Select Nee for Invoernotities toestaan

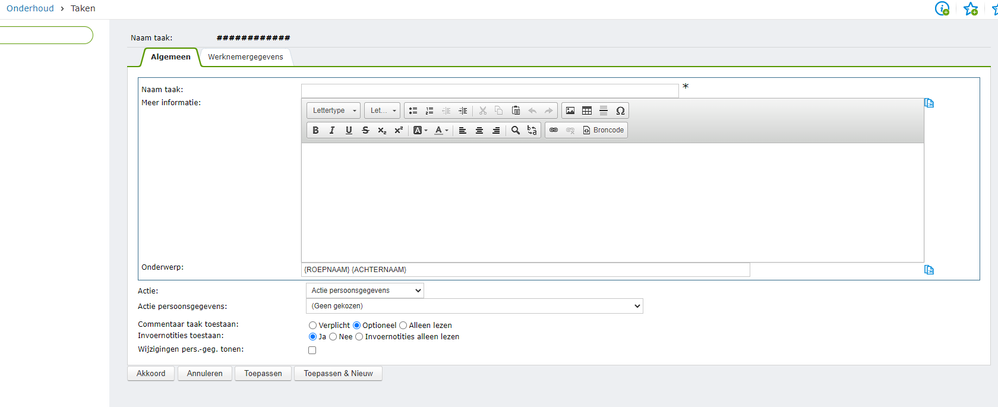333,336
